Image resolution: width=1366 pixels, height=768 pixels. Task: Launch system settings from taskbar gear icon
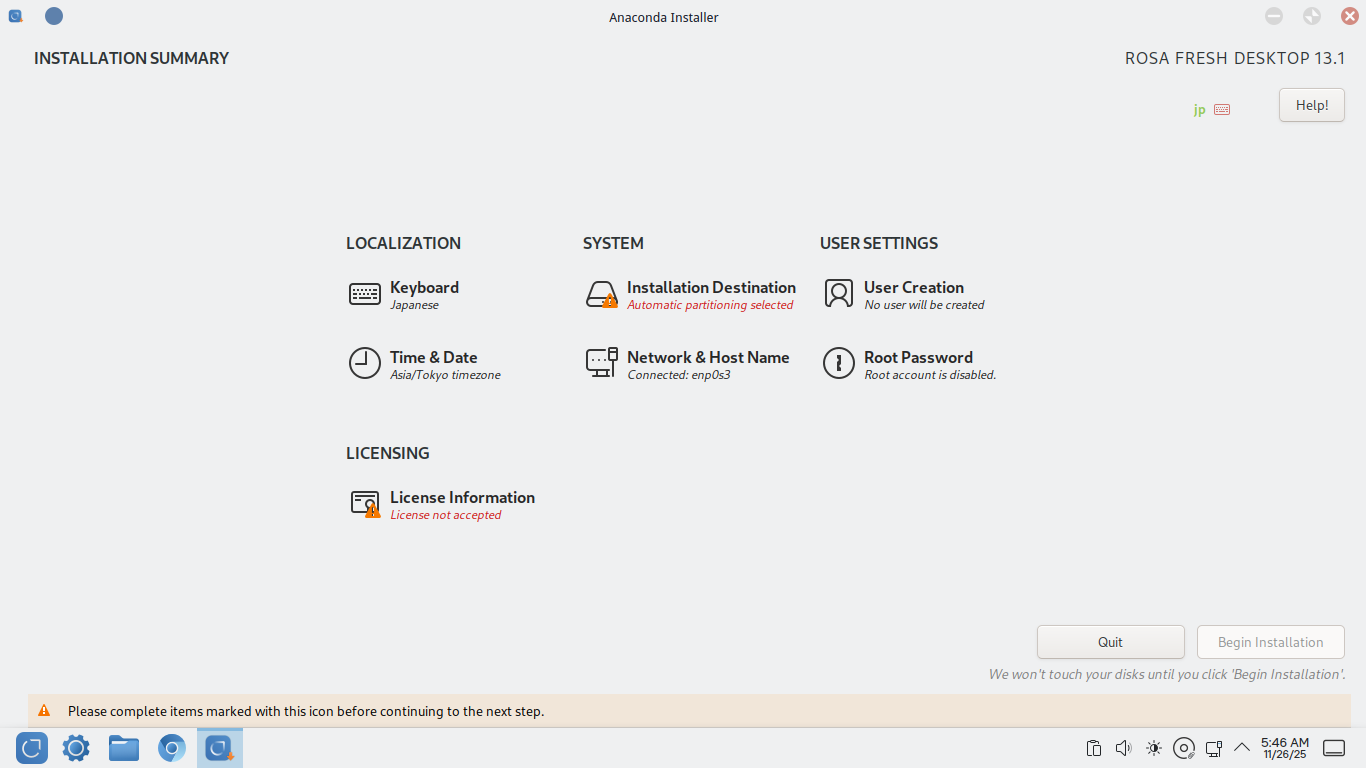coord(76,748)
